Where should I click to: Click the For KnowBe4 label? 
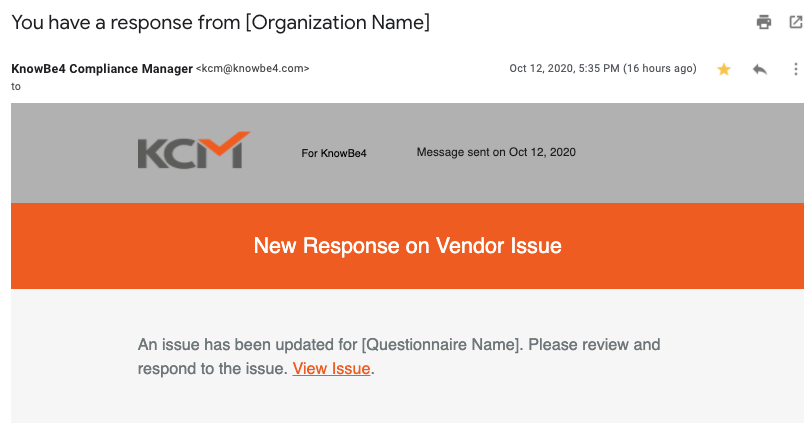pos(334,153)
